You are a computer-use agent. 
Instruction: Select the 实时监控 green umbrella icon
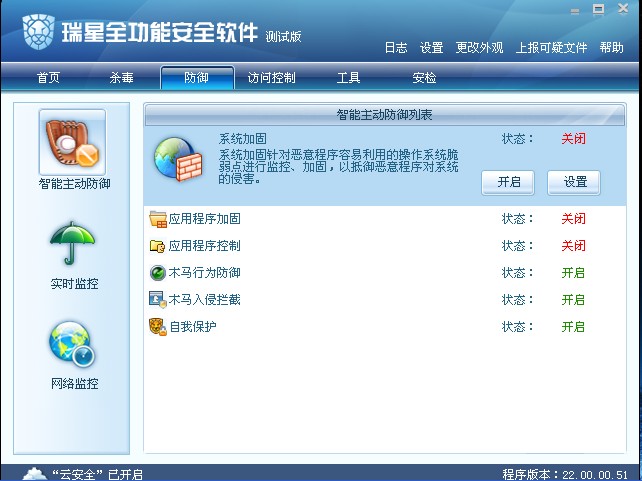point(72,243)
